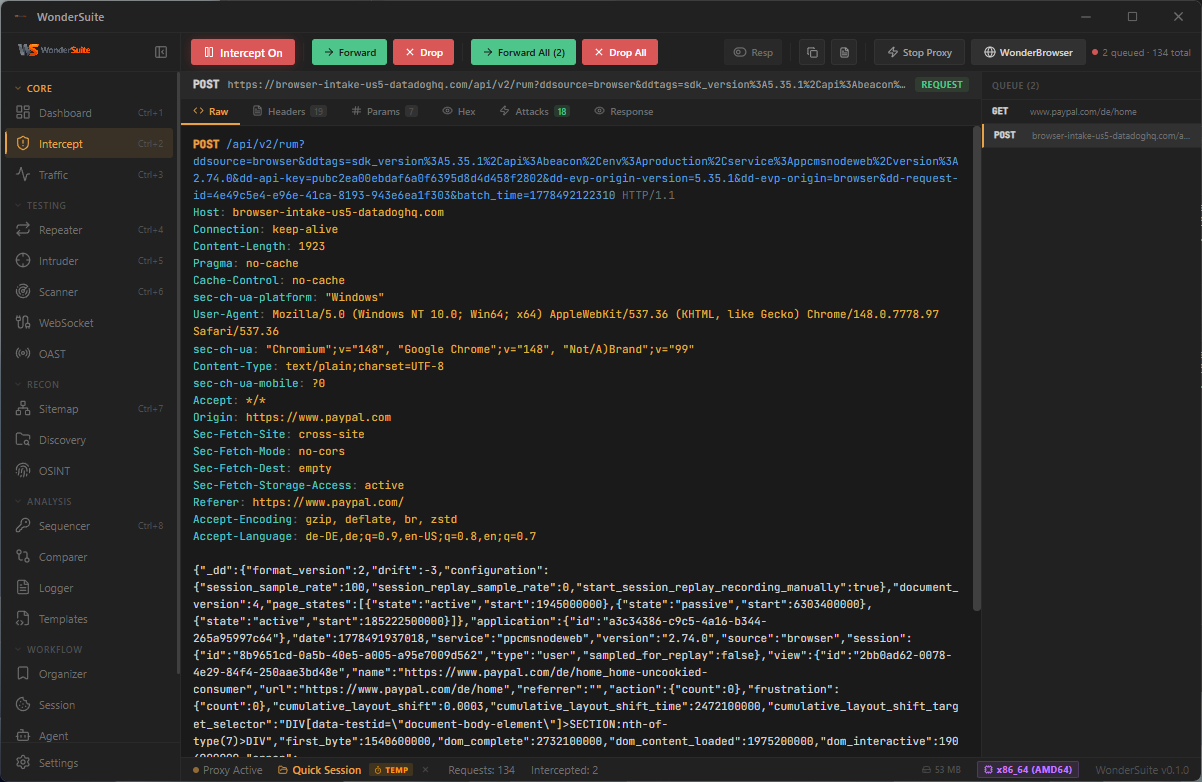This screenshot has height=782, width=1202.
Task: Click the Host header line in the editor
Action: pos(318,212)
